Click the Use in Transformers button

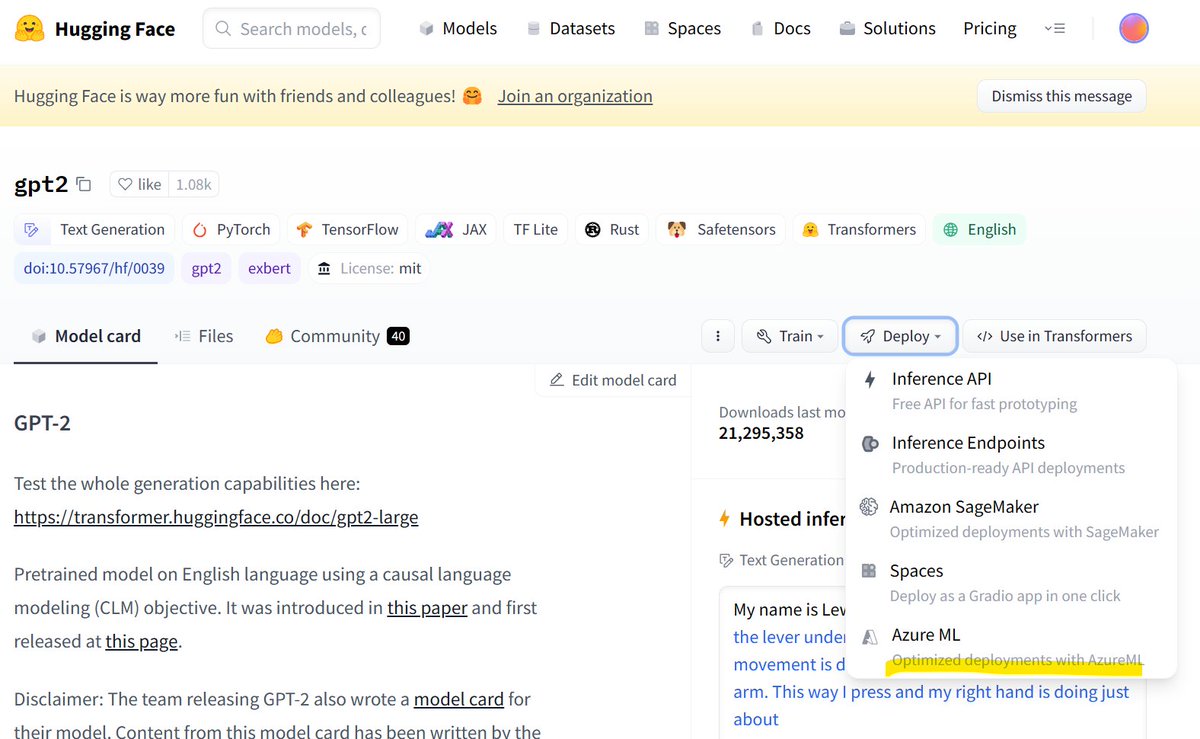1054,336
